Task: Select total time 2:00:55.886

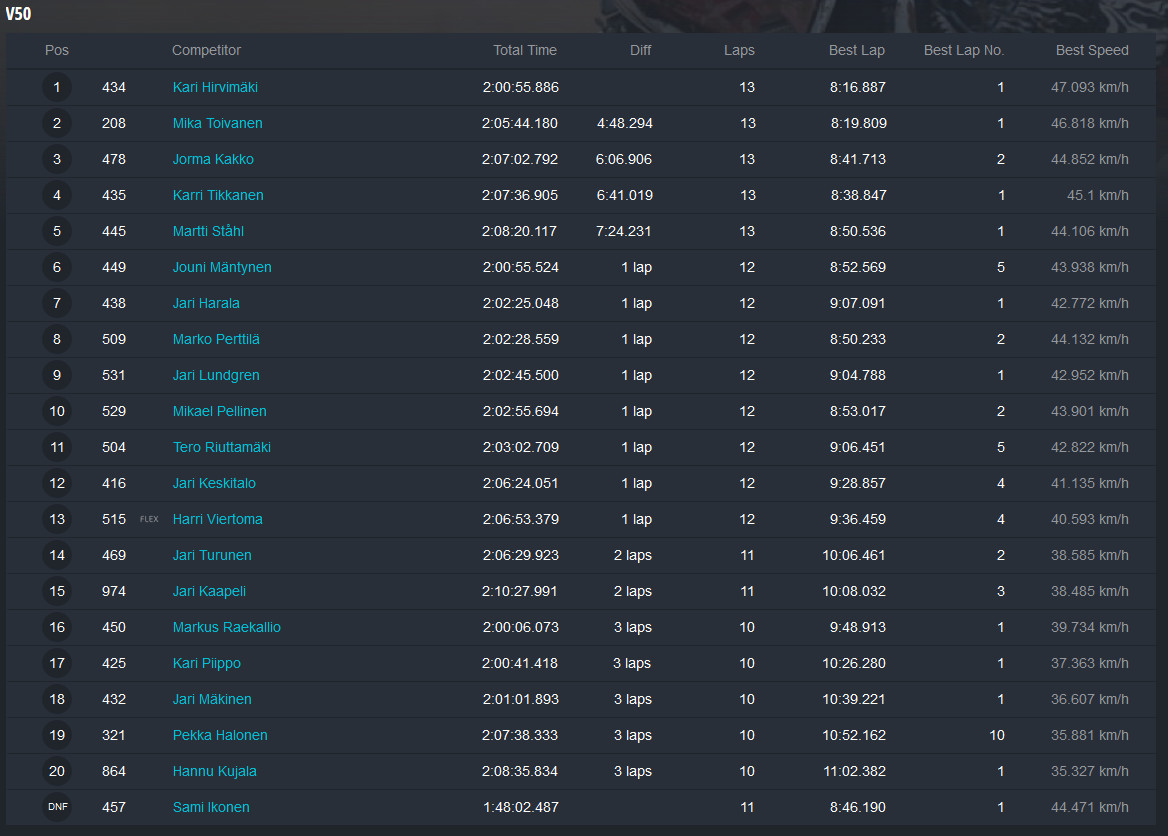Action: (521, 87)
